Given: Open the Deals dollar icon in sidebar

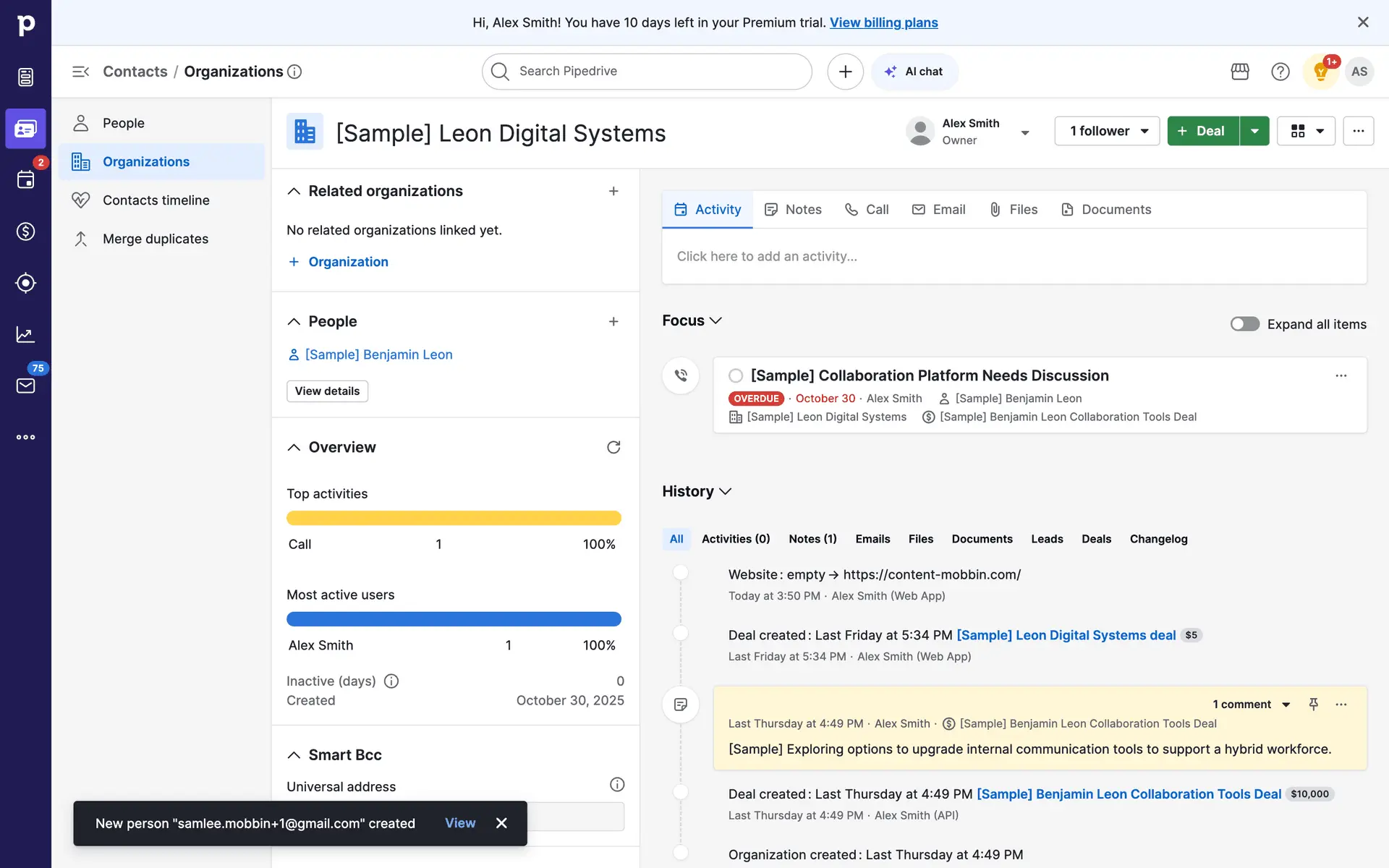Looking at the screenshot, I should 25,231.
